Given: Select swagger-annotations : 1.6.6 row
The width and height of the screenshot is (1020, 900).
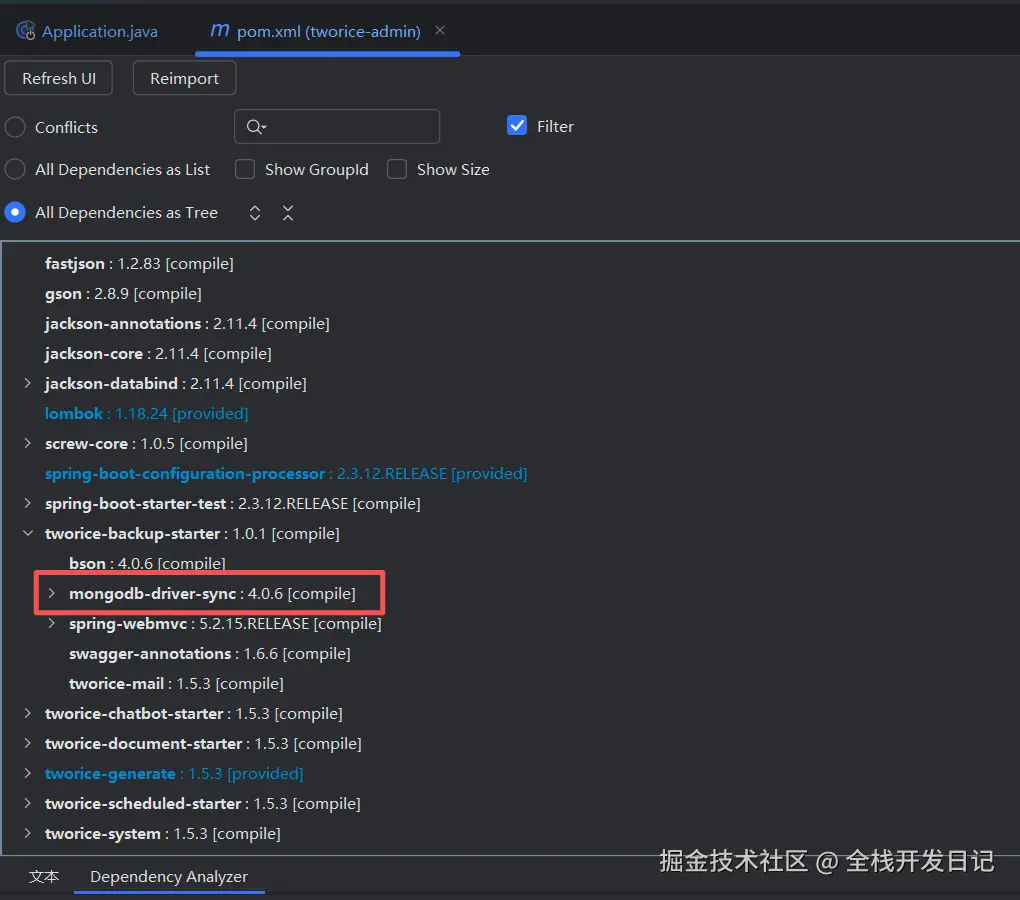Looking at the screenshot, I should (209, 653).
